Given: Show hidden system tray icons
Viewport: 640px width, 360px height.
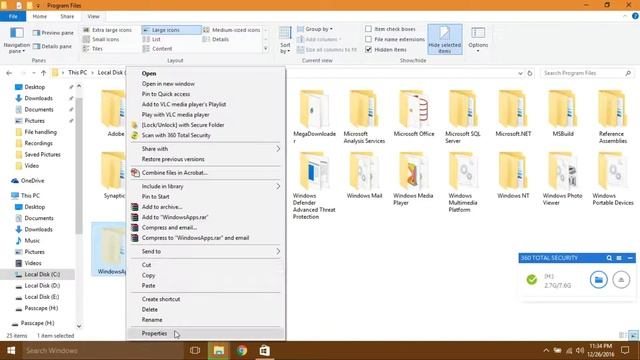Looking at the screenshot, I should click(x=546, y=350).
